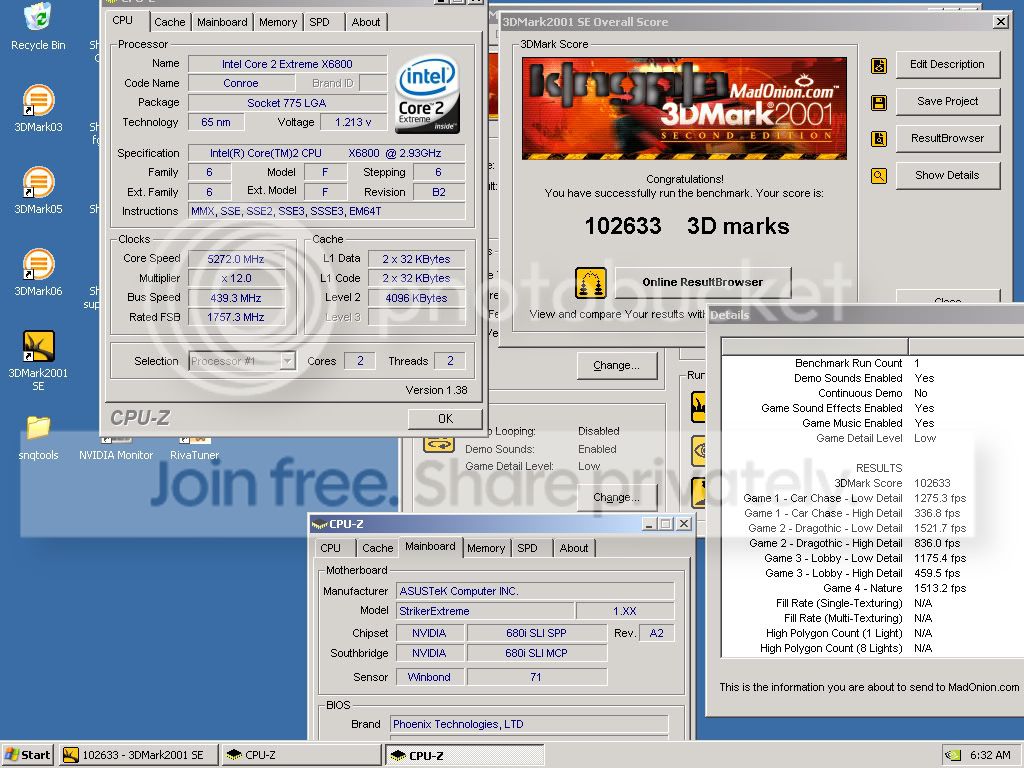Click the Show Details button

coord(947,175)
